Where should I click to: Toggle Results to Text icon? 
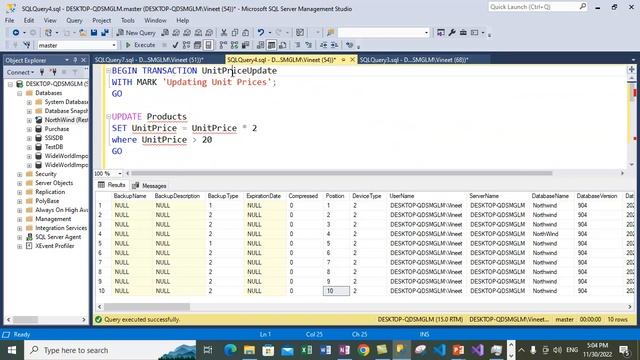pyautogui.click(x=260, y=45)
